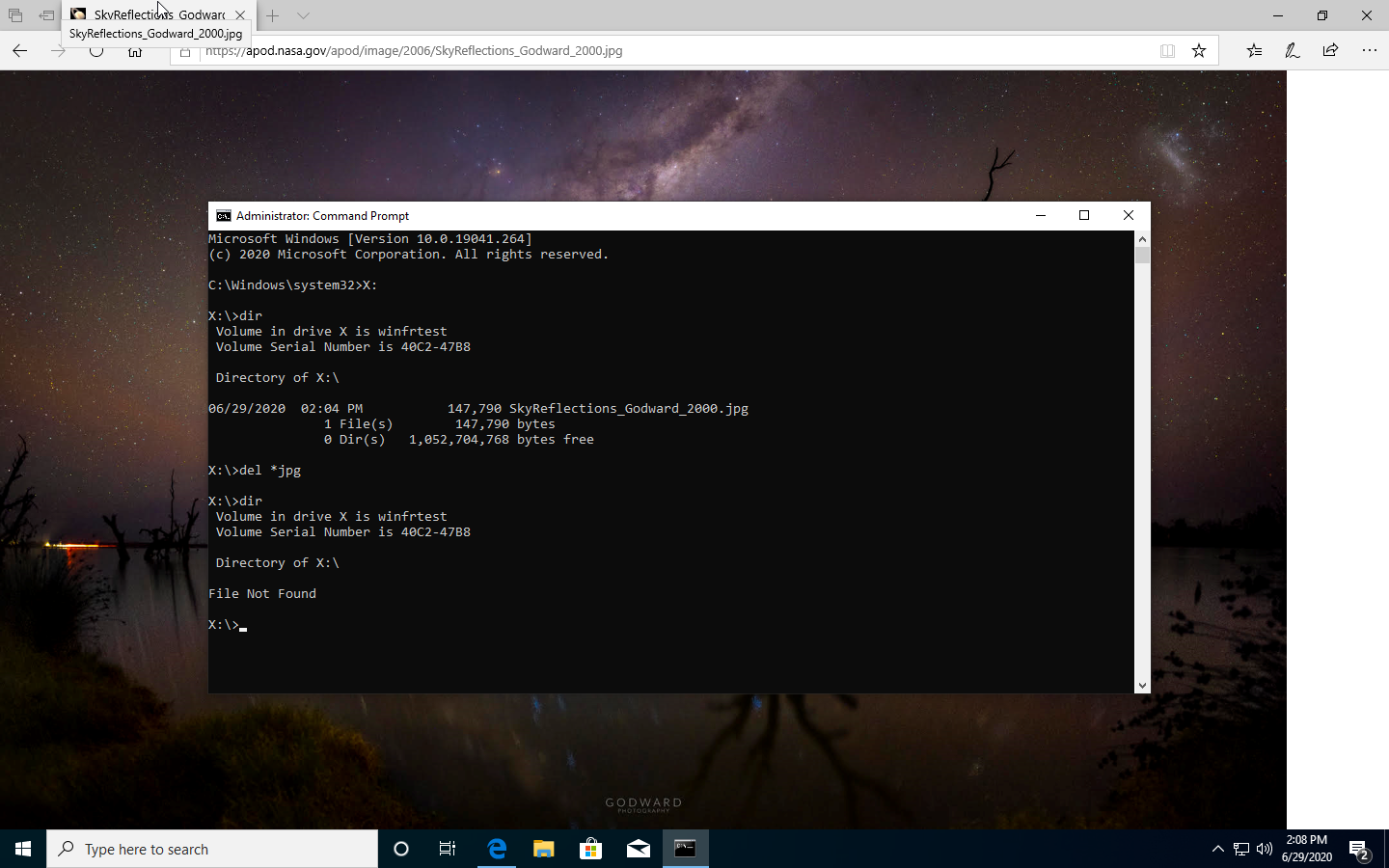Open the Settings and more menu
Screen dimensions: 1389x868
(x=1370, y=50)
